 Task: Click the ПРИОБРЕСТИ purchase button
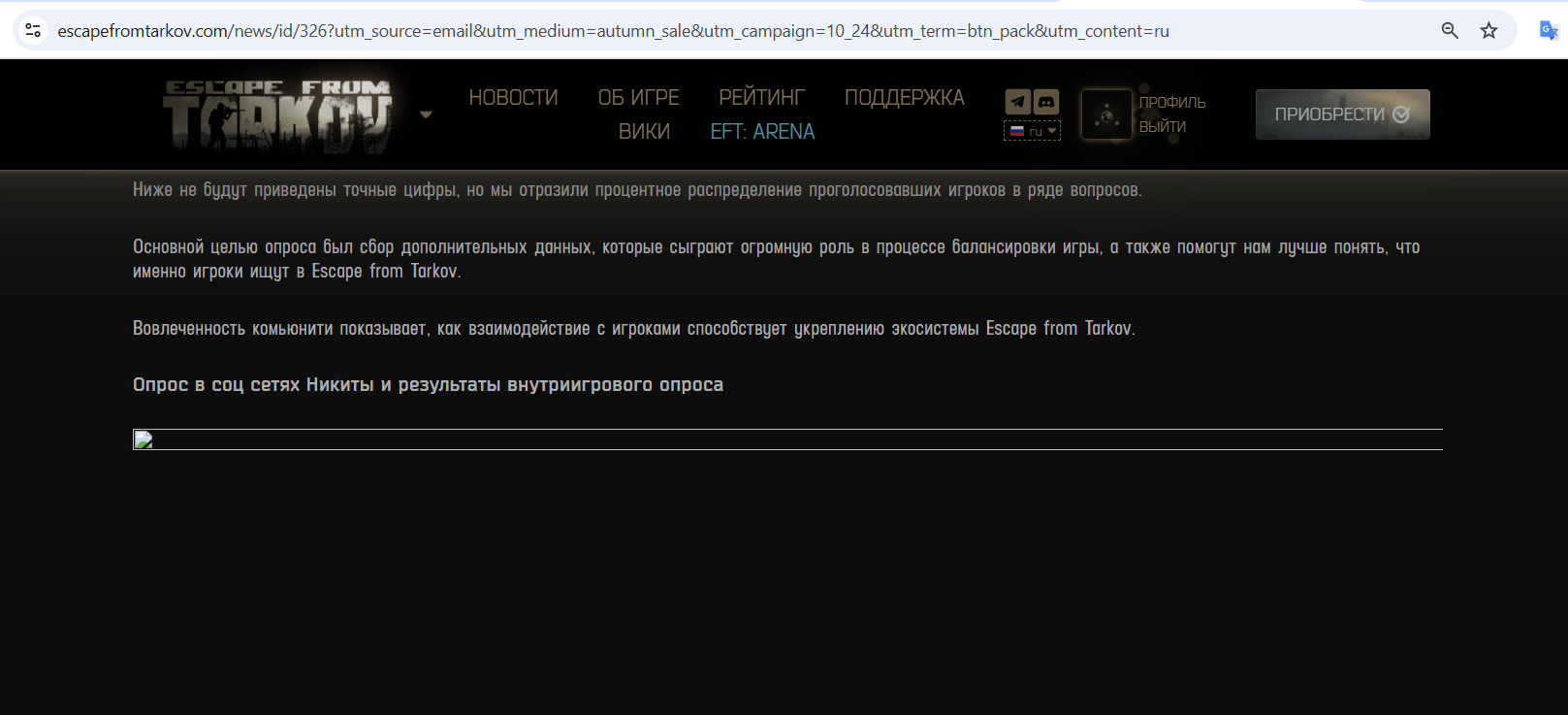[1342, 114]
